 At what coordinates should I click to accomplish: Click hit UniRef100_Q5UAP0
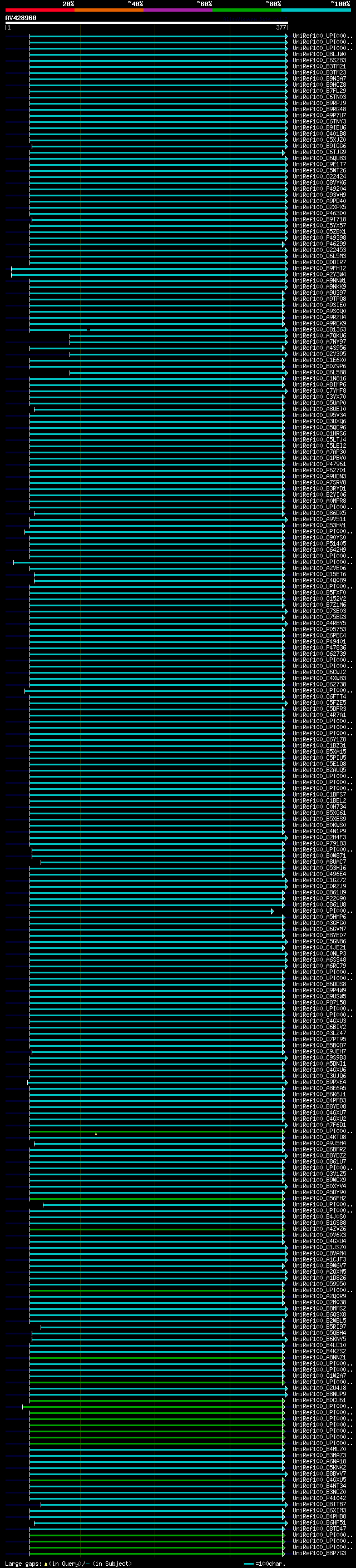pos(319,403)
